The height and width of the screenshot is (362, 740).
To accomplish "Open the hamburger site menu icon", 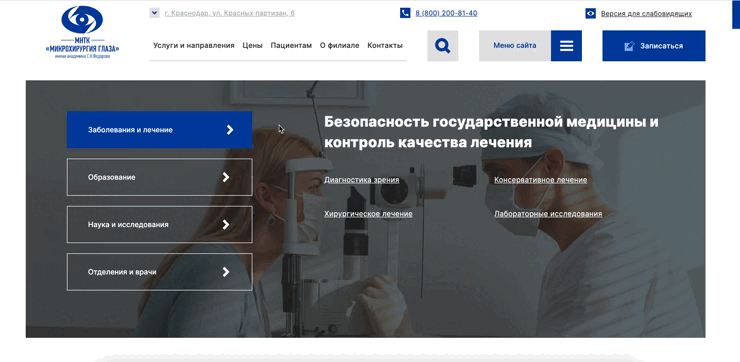I will [566, 46].
